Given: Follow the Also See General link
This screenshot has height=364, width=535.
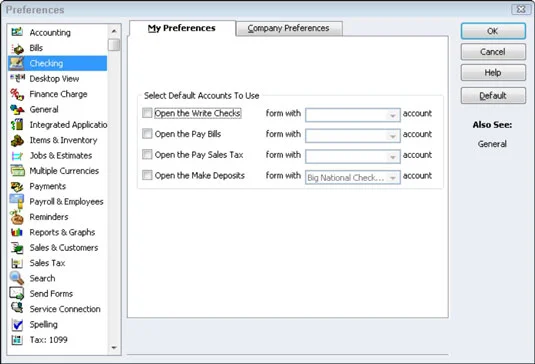Looking at the screenshot, I should 492,144.
